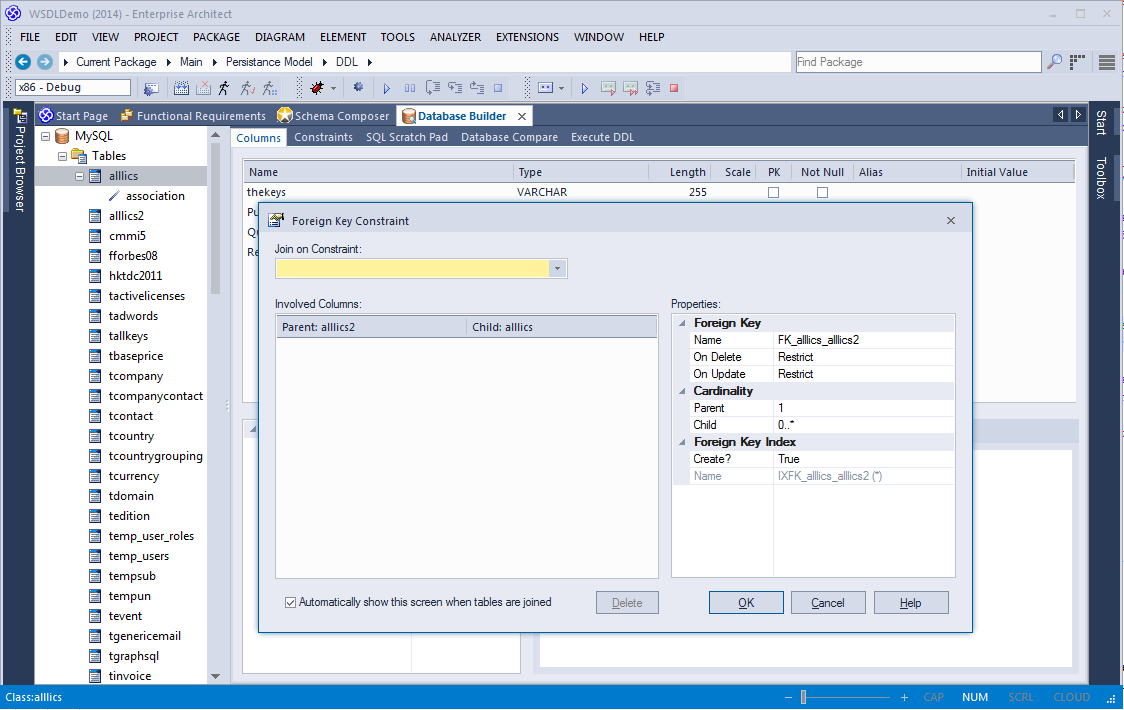Click the red bug debug icon
This screenshot has height=710, width=1124.
tap(316, 88)
